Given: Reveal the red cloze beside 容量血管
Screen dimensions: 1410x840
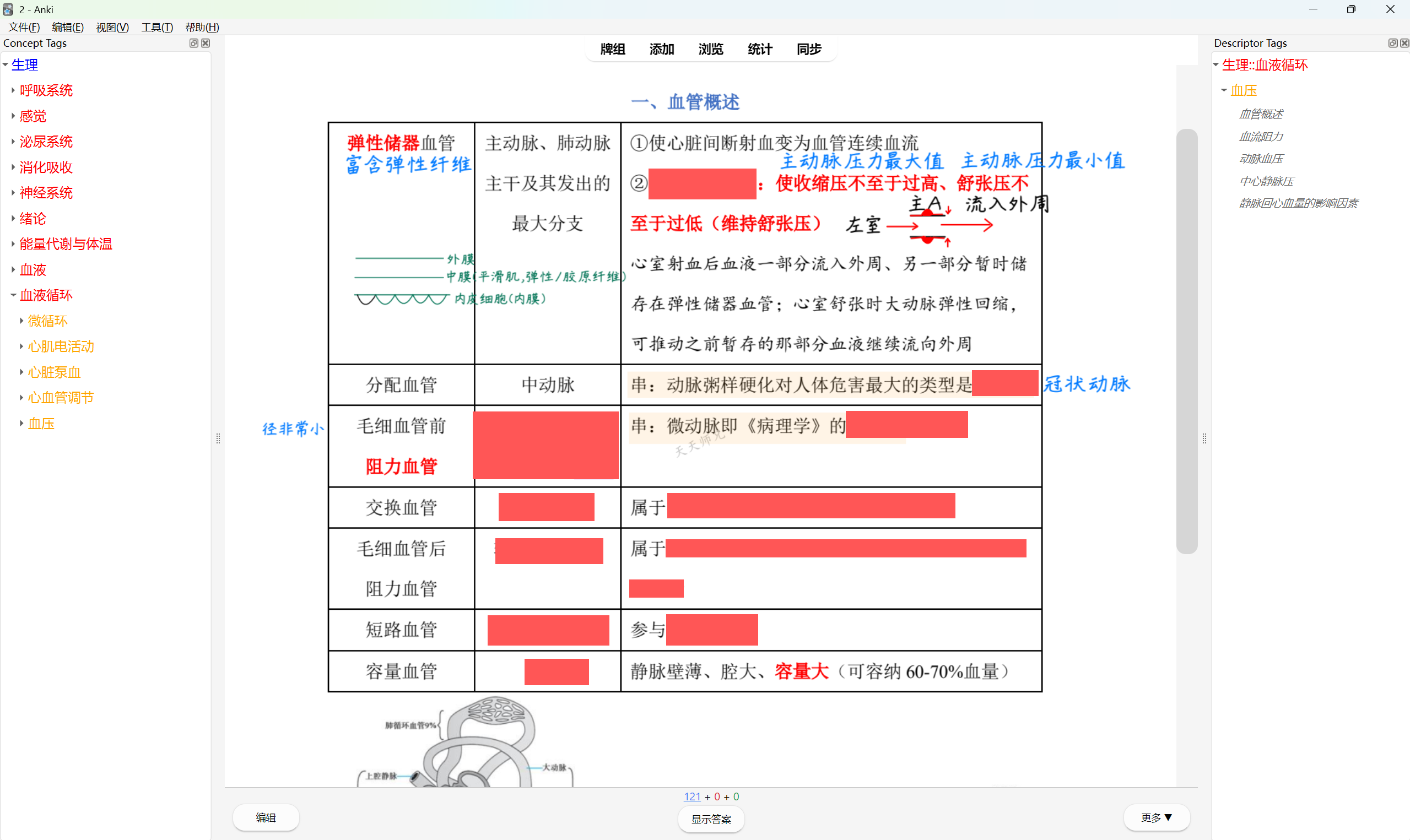Looking at the screenshot, I should pos(557,671).
